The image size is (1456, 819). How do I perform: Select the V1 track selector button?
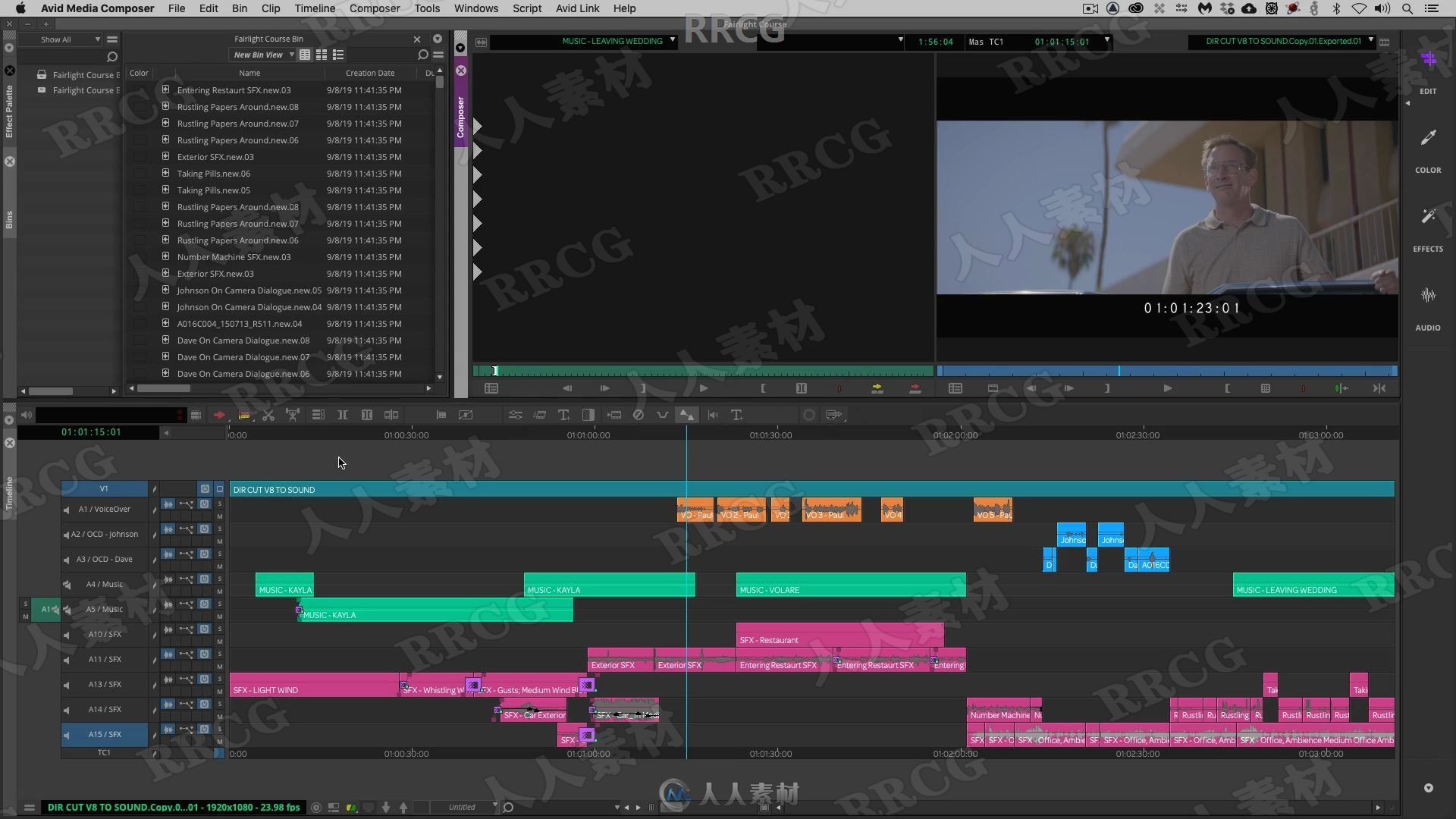pos(105,489)
